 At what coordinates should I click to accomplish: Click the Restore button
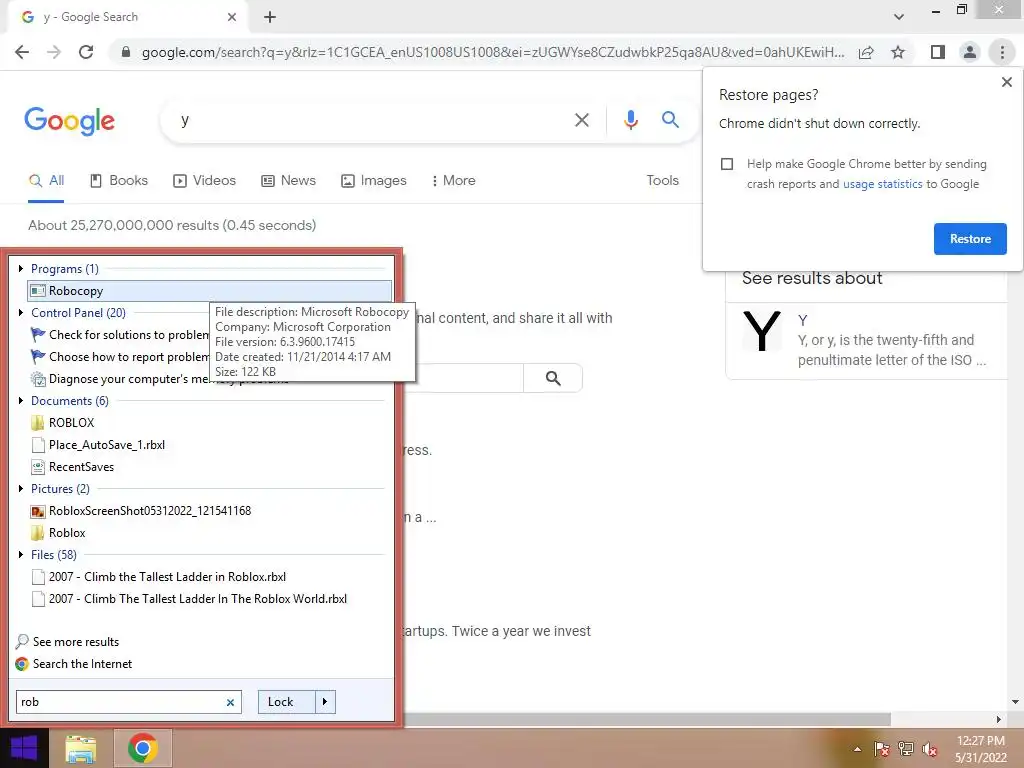(x=970, y=239)
